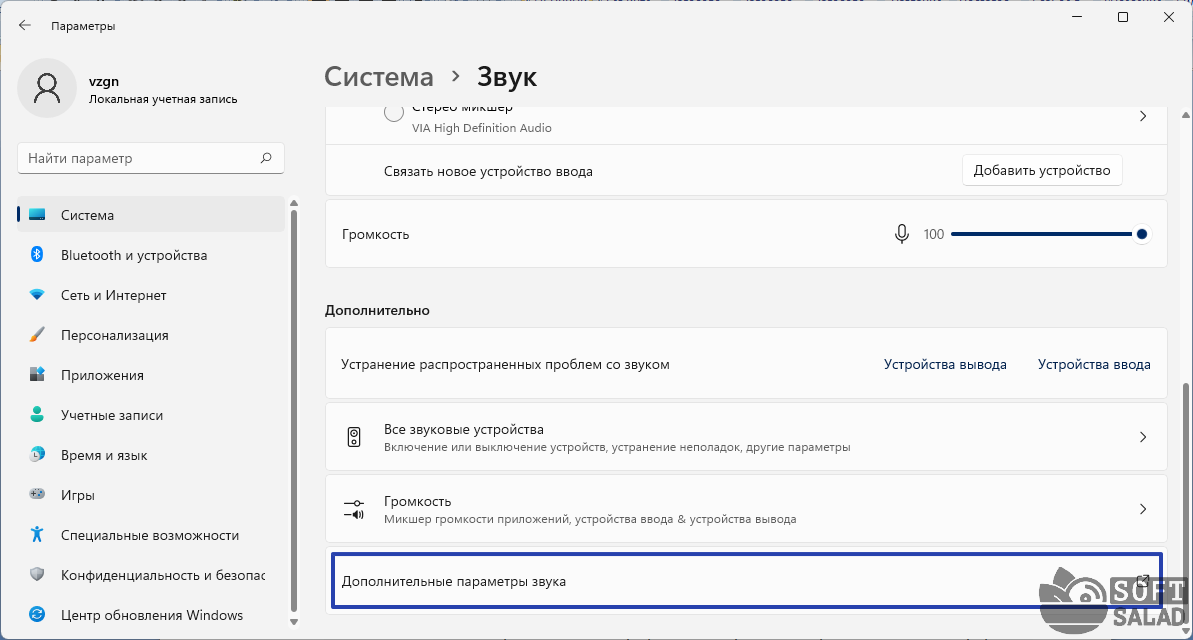The height and width of the screenshot is (640, 1193).
Task: Expand the Стерео микшер device chevron
Action: (1143, 116)
